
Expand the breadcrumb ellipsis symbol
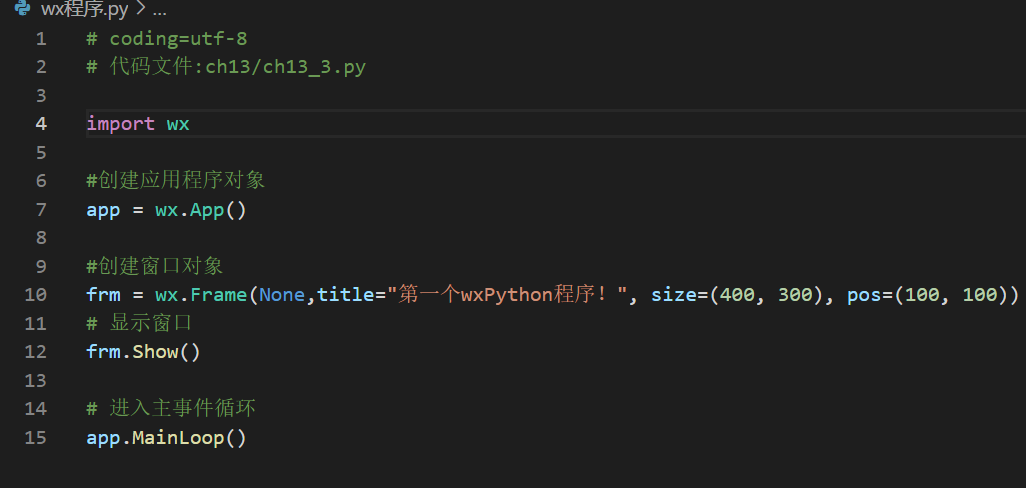coord(159,10)
